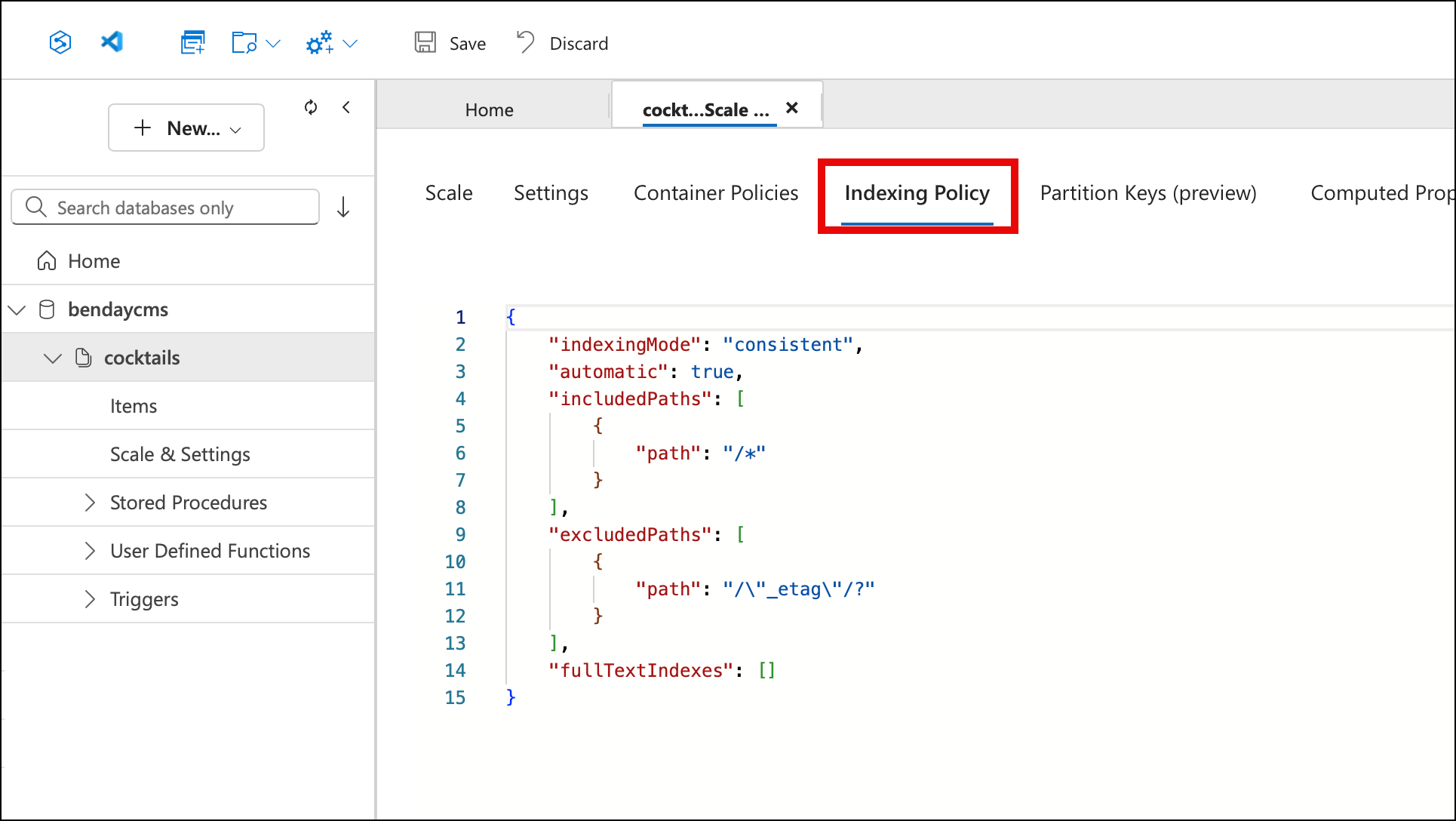
Task: Discard pending changes using the undo icon
Action: coord(525,42)
